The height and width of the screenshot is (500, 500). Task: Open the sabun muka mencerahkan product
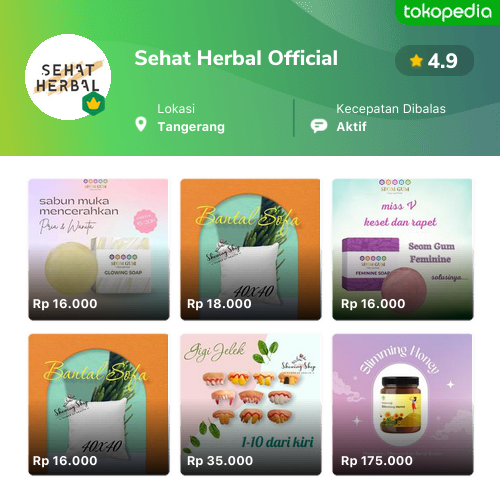[99, 249]
